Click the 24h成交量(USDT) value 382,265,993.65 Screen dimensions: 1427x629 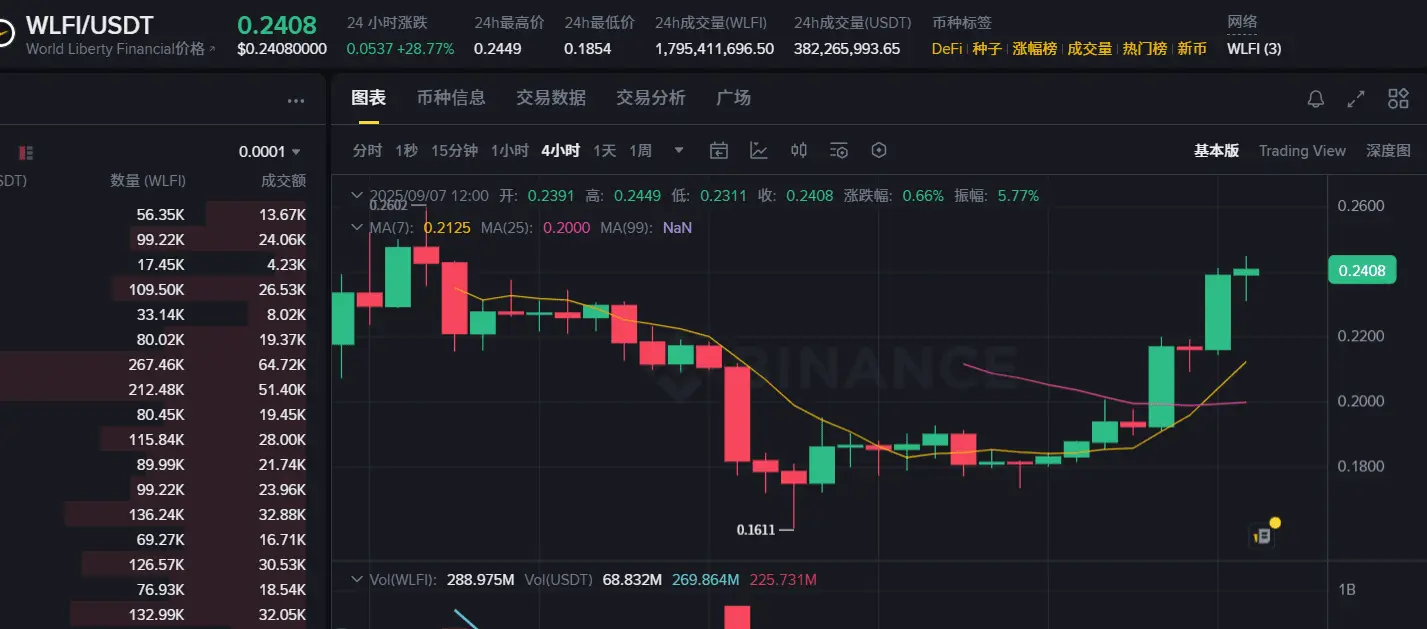point(847,48)
